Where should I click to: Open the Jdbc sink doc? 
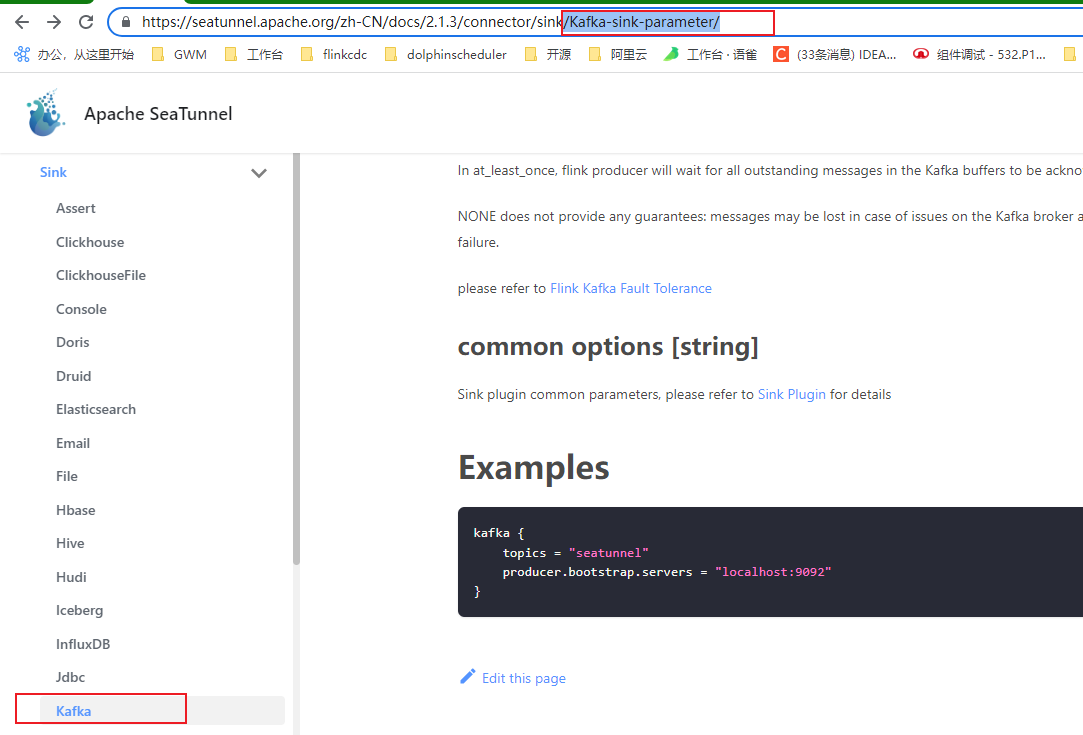[x=70, y=678]
